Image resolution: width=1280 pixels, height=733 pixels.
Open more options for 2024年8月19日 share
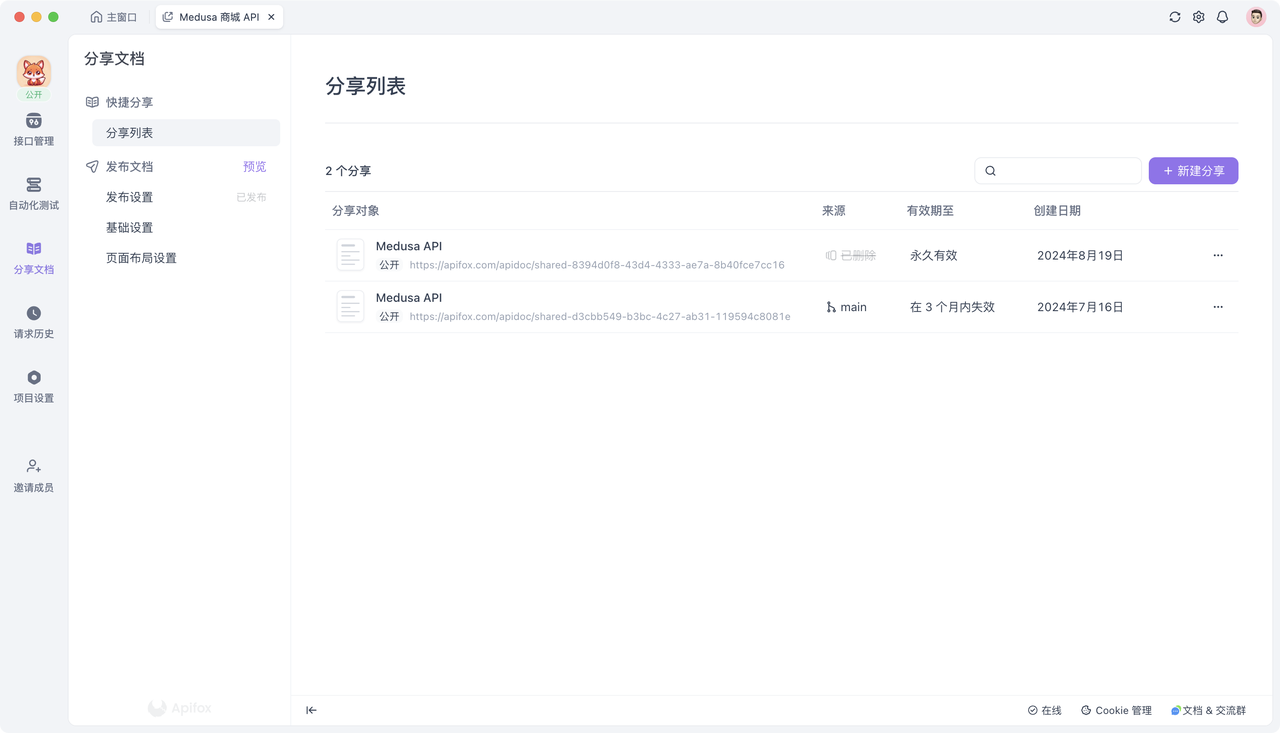[1218, 255]
